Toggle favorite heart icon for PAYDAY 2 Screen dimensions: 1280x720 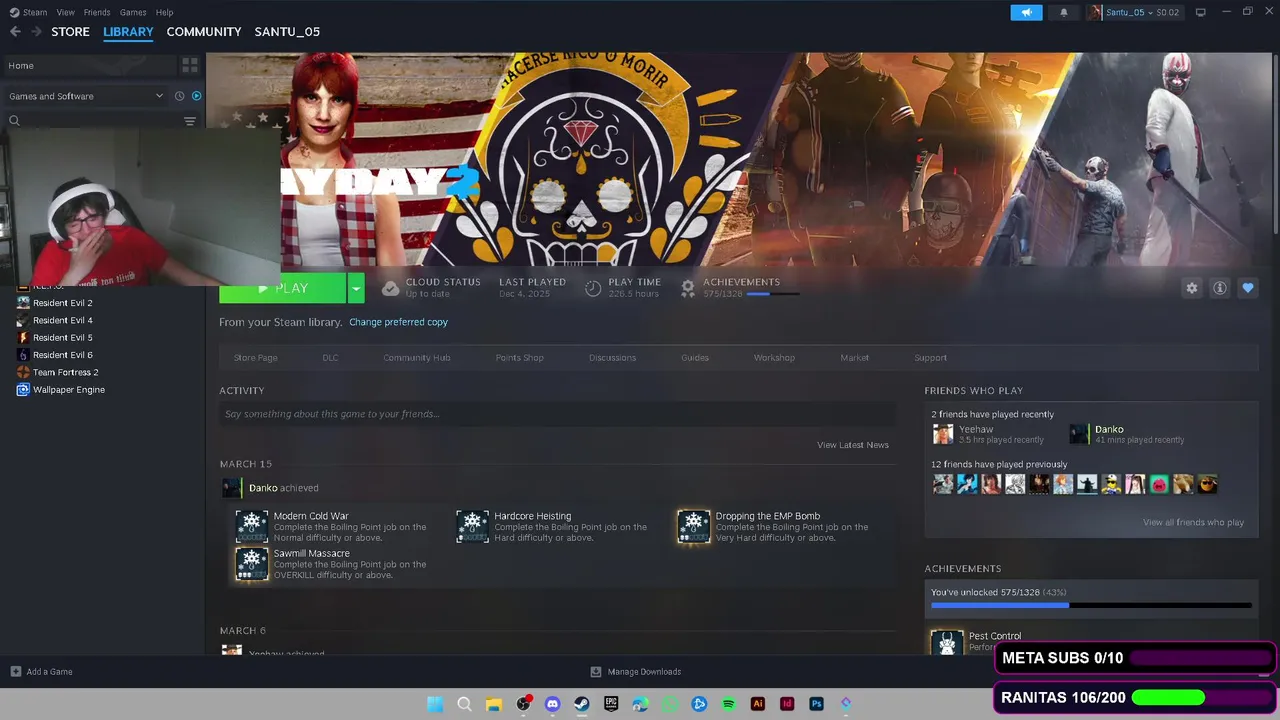1247,288
